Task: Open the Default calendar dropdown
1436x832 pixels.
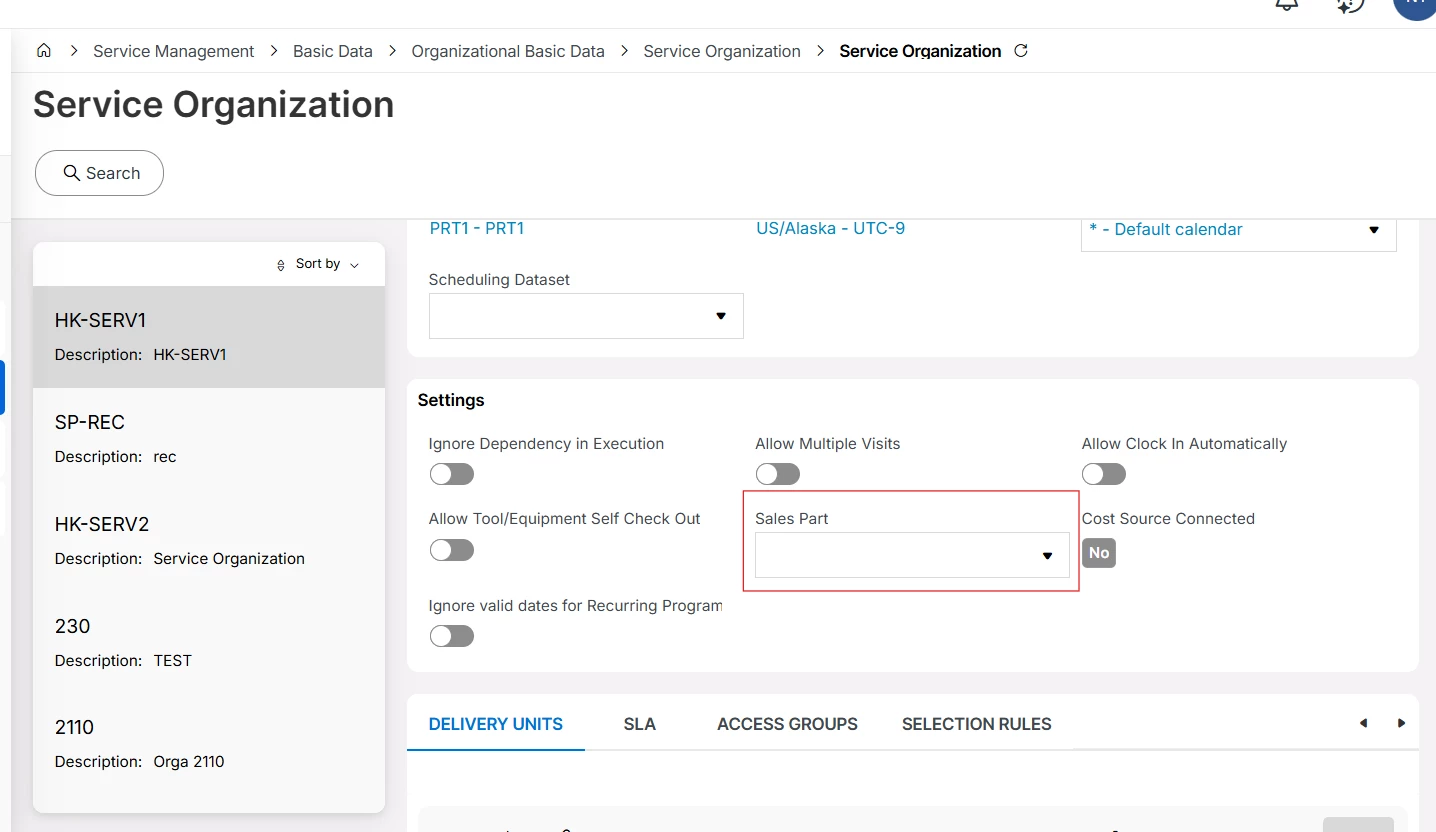Action: pyautogui.click(x=1238, y=230)
